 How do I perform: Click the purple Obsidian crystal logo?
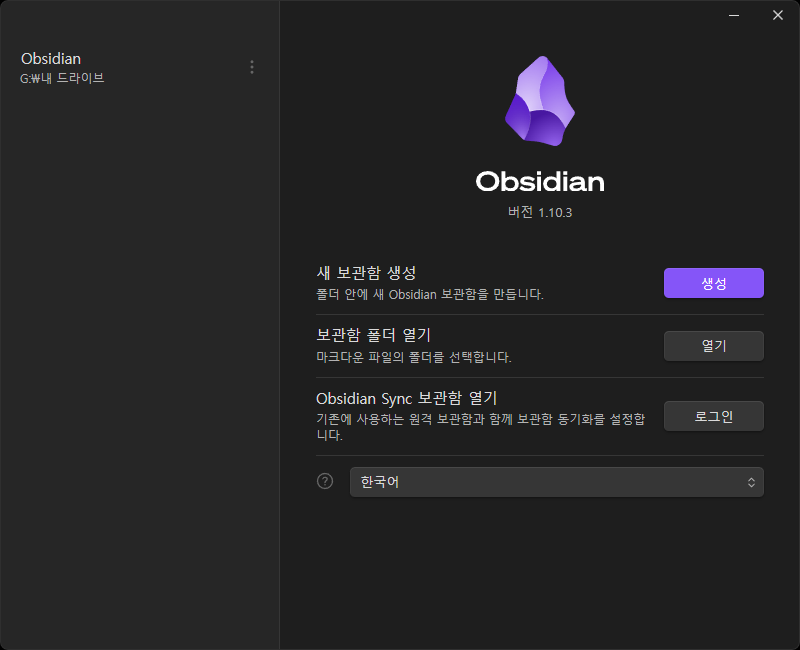pyautogui.click(x=540, y=101)
